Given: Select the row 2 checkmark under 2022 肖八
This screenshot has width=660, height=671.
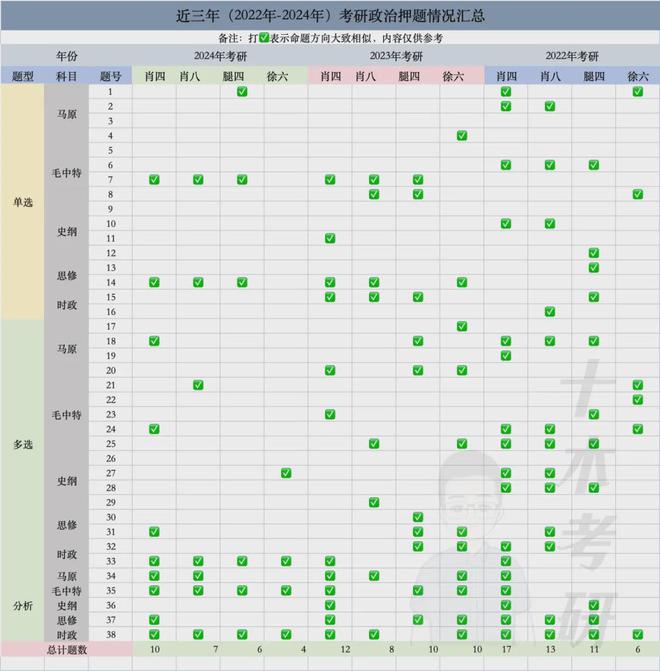Looking at the screenshot, I should [550, 106].
